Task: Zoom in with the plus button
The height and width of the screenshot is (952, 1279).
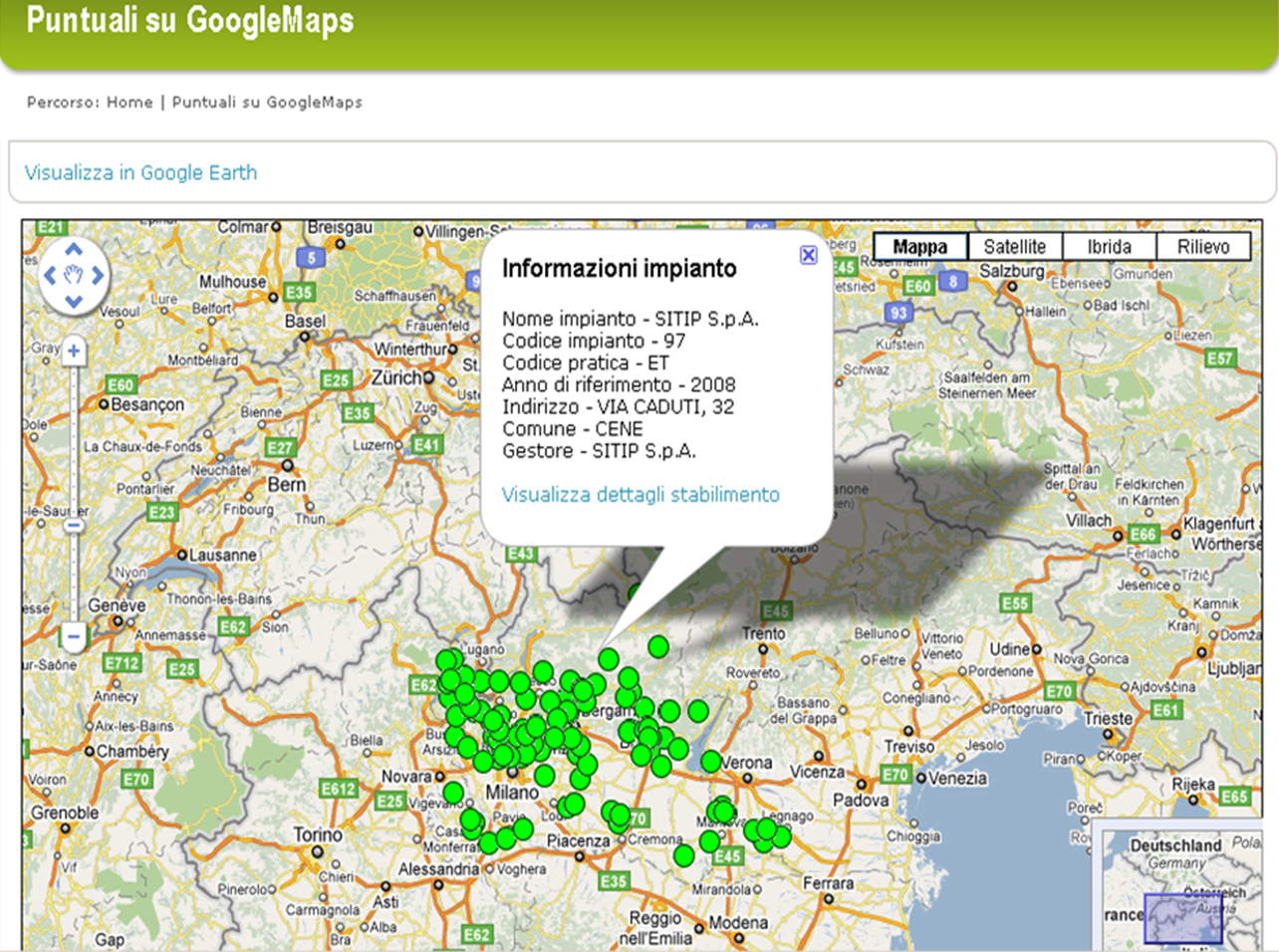Action: (x=74, y=351)
